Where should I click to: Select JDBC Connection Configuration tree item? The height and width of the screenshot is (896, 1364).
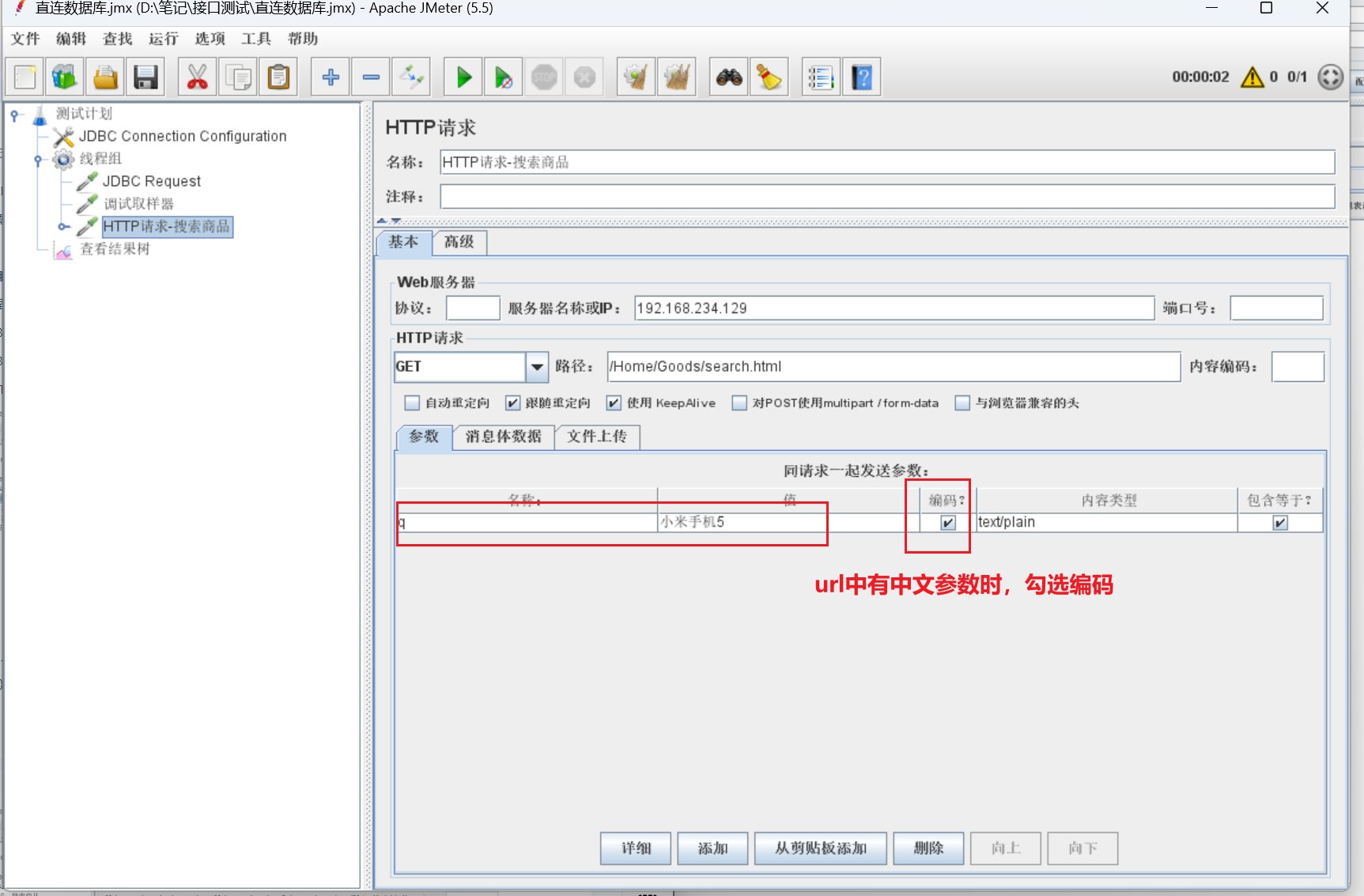[183, 136]
